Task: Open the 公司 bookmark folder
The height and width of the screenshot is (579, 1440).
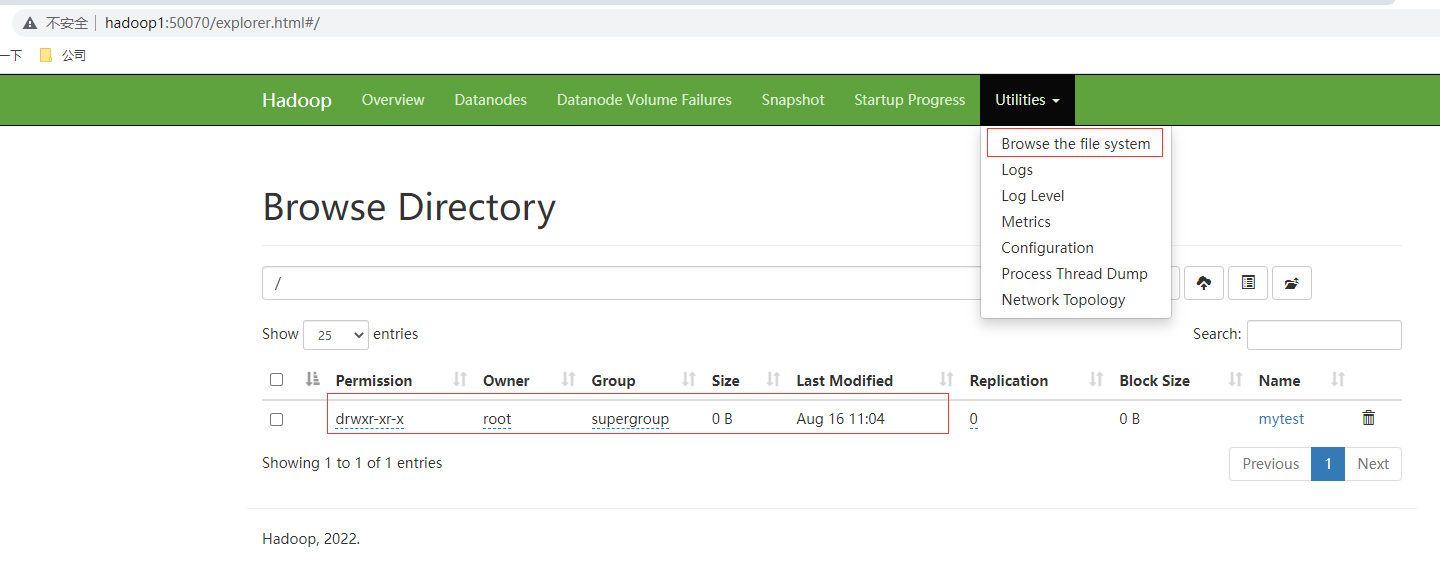Action: pyautogui.click(x=63, y=56)
